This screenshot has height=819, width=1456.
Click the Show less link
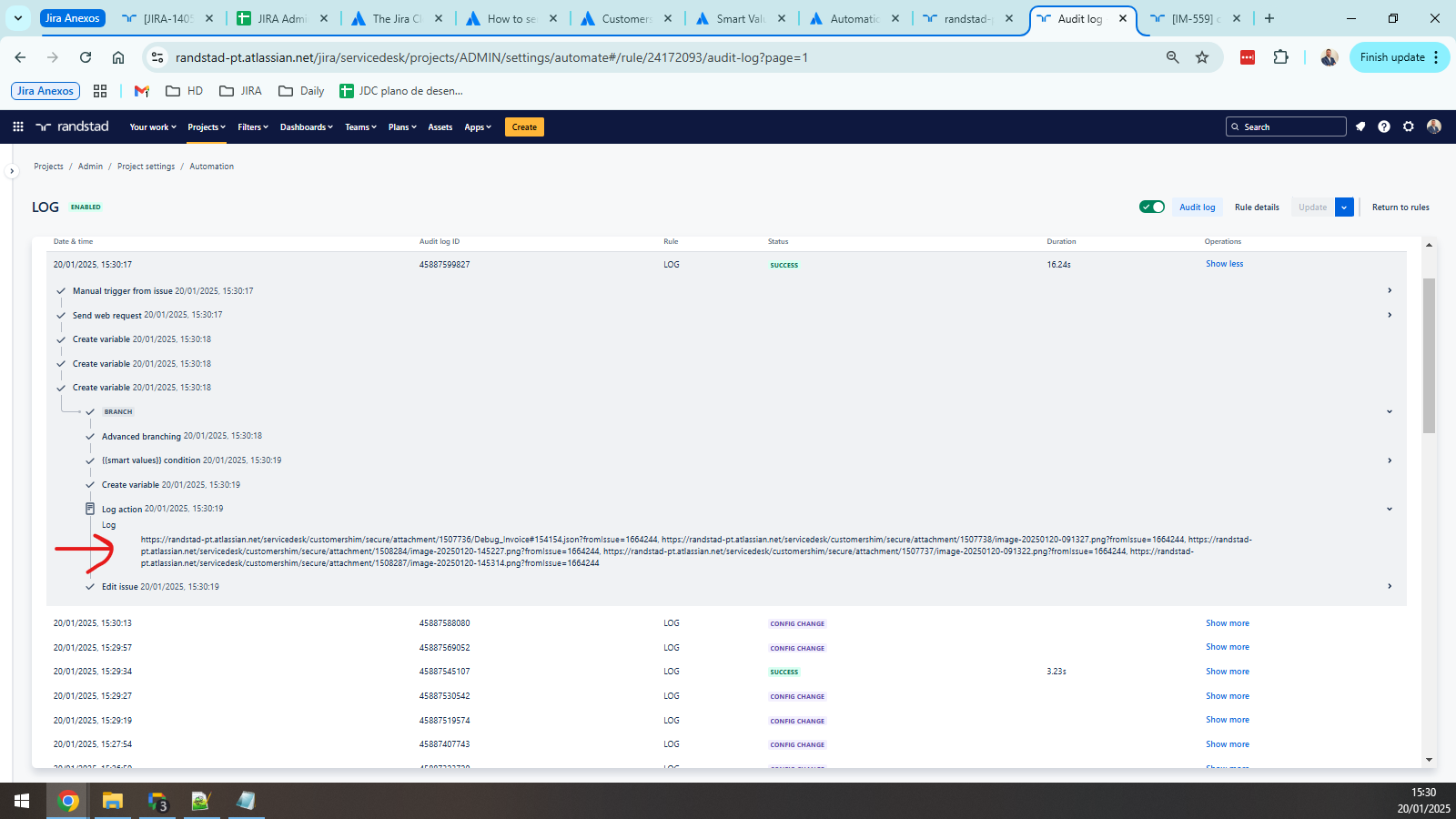click(x=1224, y=264)
